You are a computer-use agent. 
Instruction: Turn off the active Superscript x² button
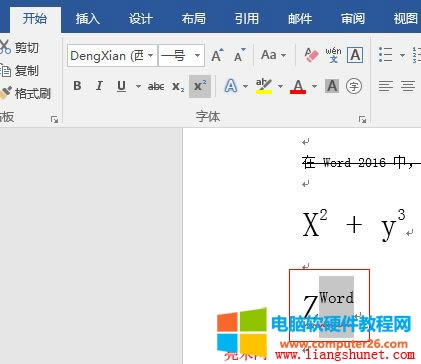pos(200,86)
